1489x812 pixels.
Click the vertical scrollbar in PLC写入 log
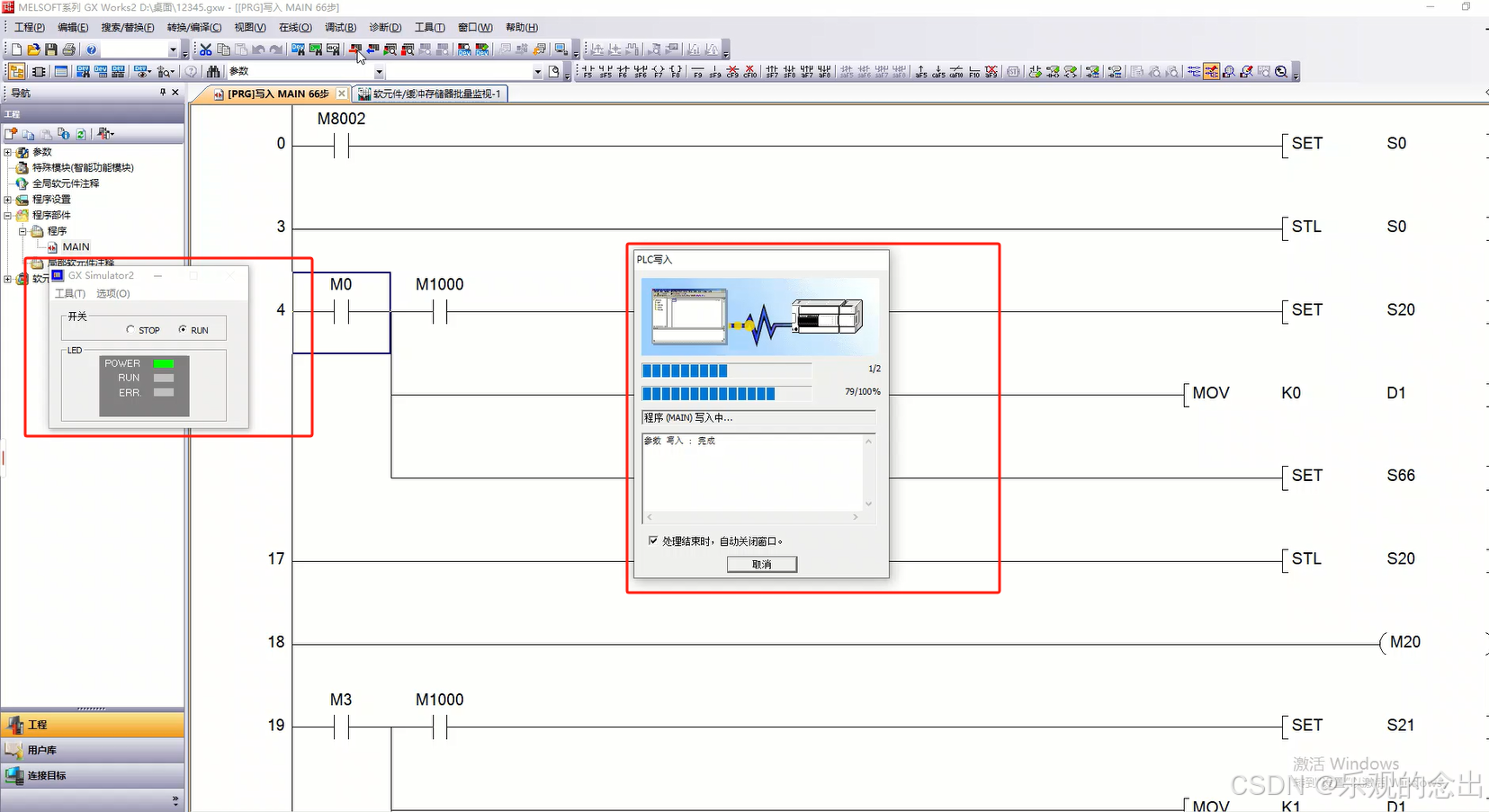(x=868, y=472)
